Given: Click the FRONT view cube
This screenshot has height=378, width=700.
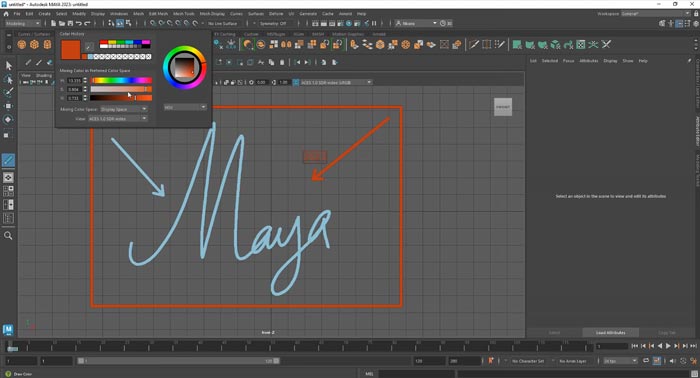Looking at the screenshot, I should point(503,107).
